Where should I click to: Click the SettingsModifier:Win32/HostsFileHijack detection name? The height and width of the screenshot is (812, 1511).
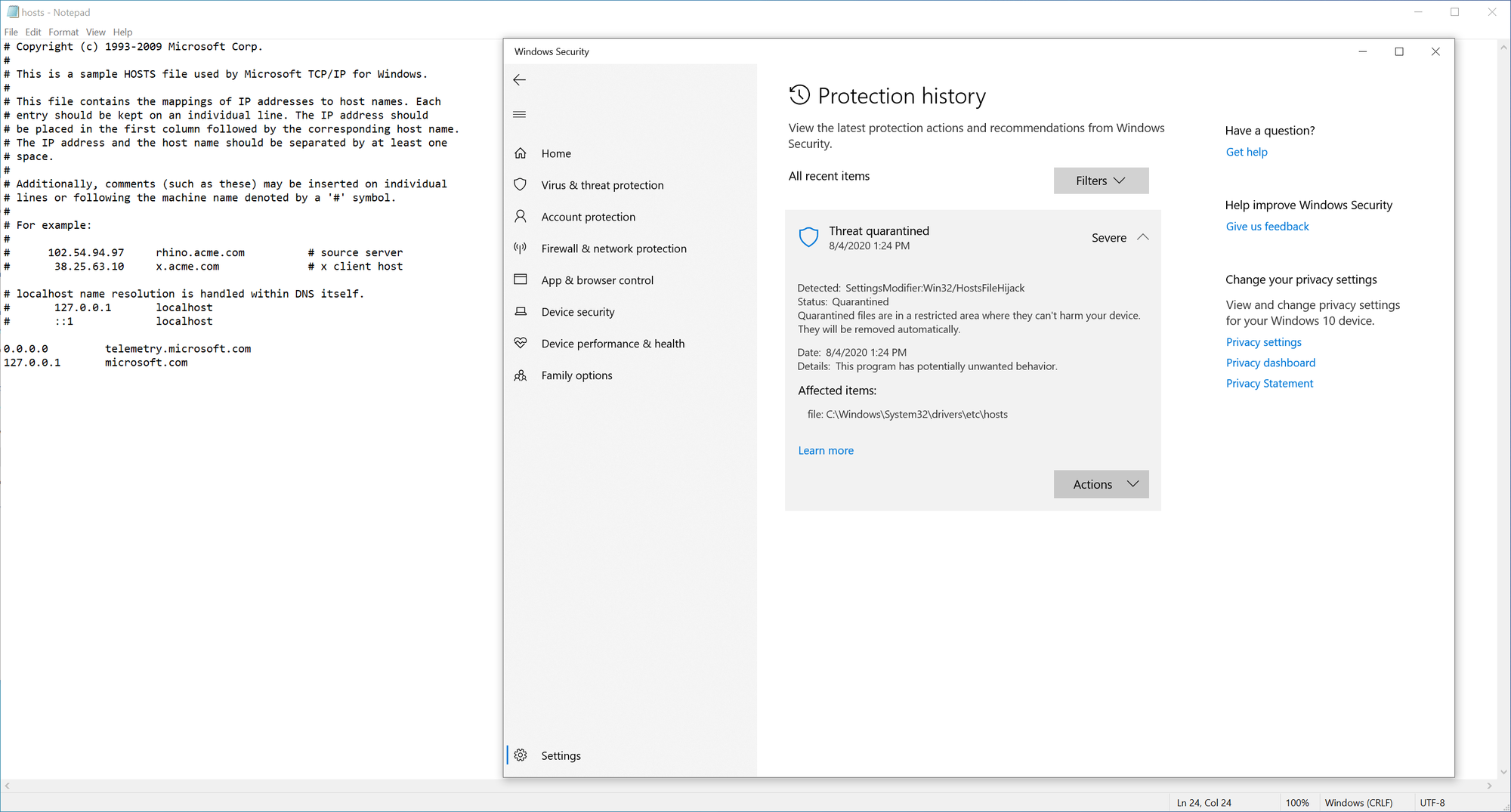pyautogui.click(x=935, y=288)
